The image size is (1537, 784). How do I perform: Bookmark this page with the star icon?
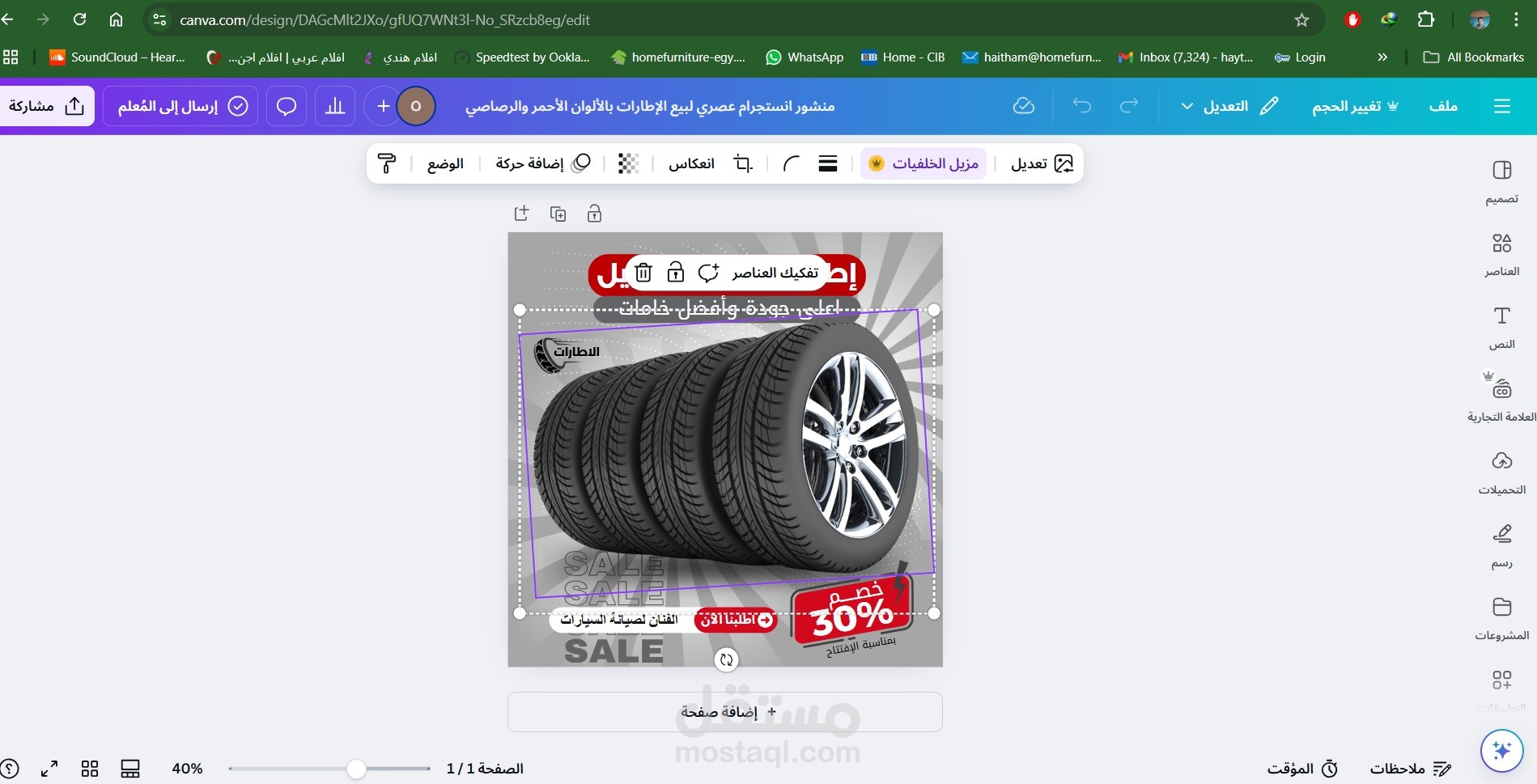(x=1301, y=19)
